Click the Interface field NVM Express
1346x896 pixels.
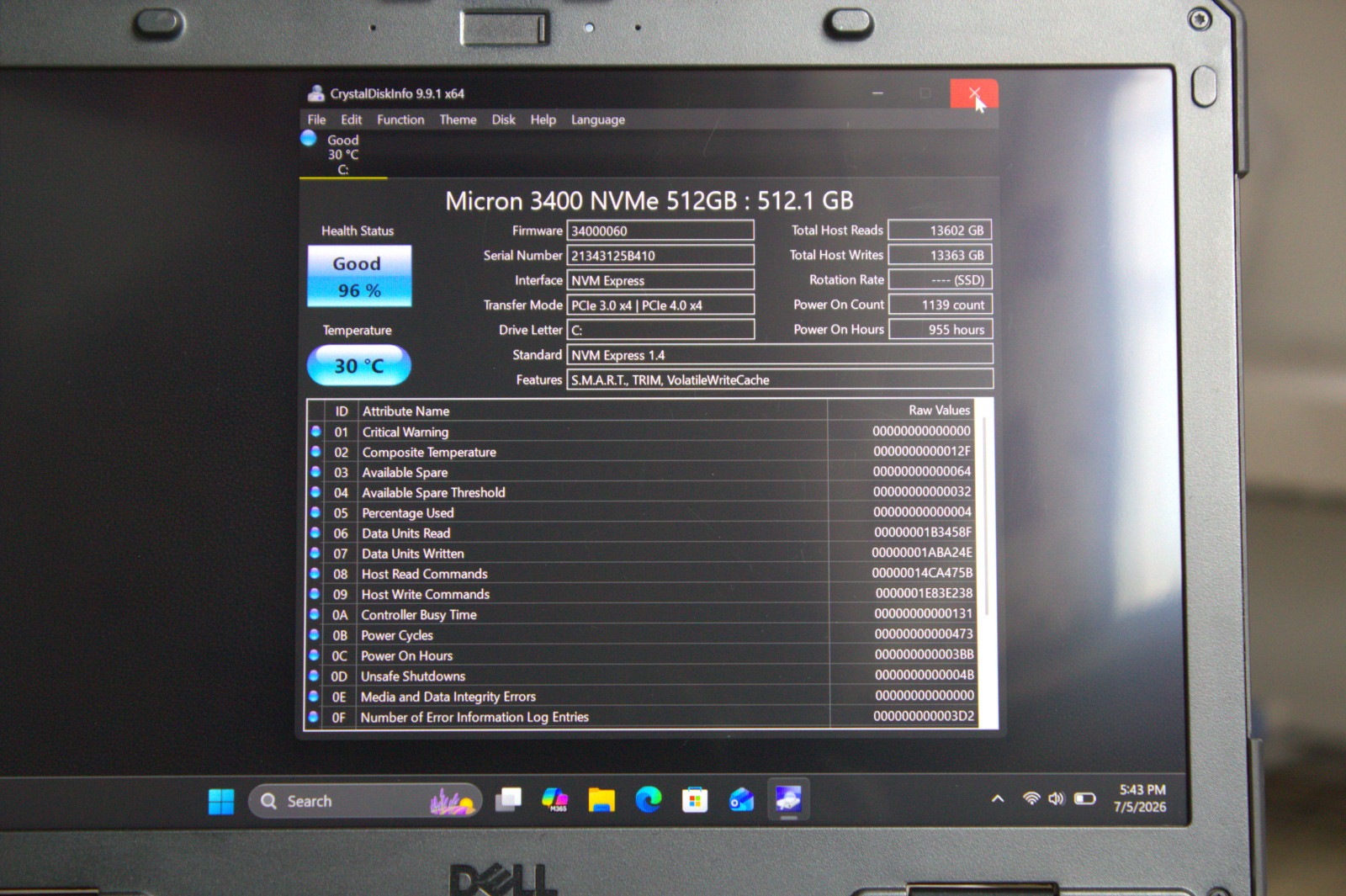pos(660,280)
